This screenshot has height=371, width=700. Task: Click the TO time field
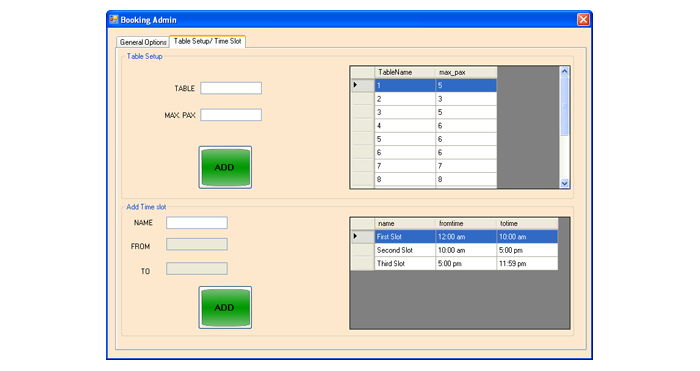(197, 268)
